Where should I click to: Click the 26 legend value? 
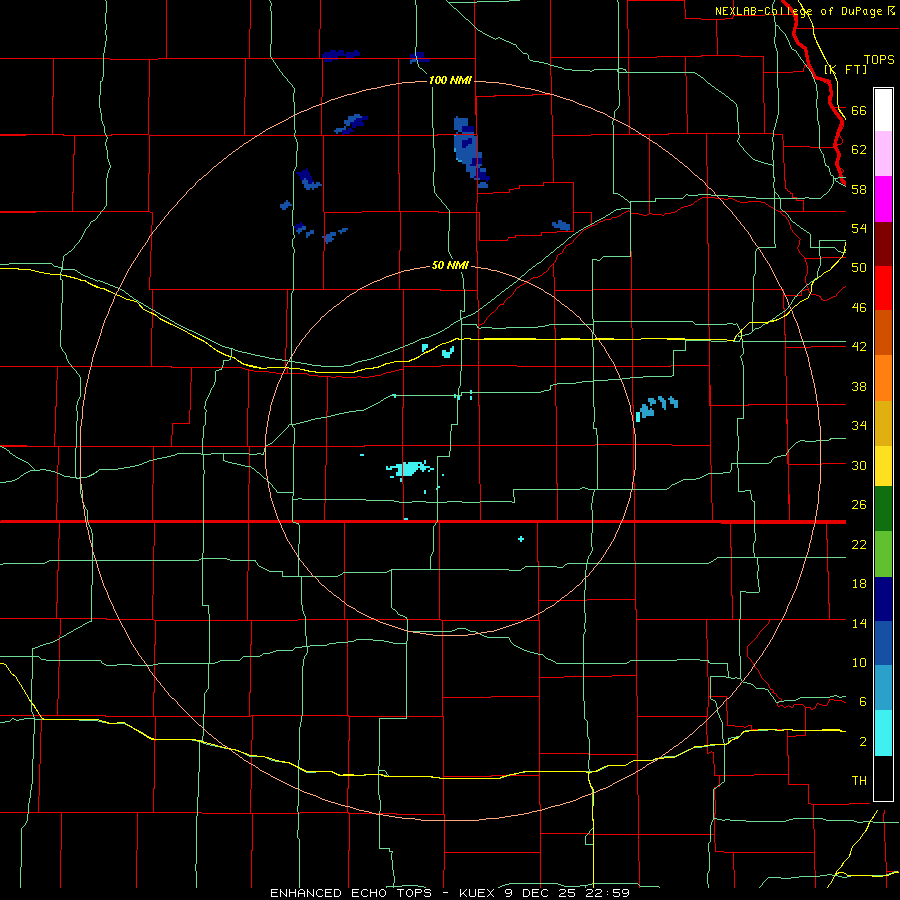pyautogui.click(x=859, y=505)
